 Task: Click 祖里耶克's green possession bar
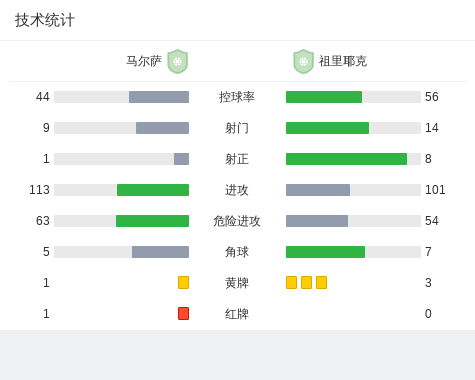pos(324,97)
